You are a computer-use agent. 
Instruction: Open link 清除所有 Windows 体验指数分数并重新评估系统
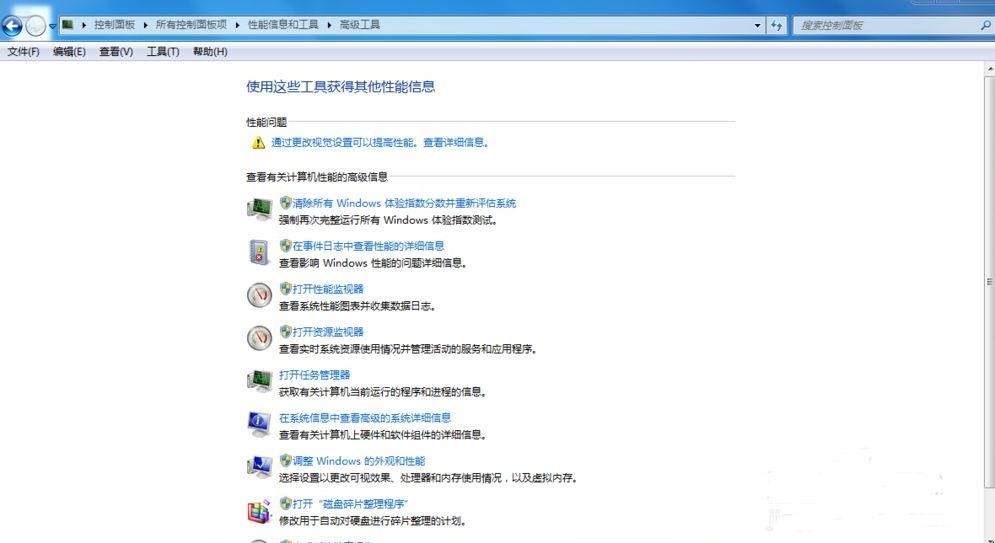tap(404, 203)
